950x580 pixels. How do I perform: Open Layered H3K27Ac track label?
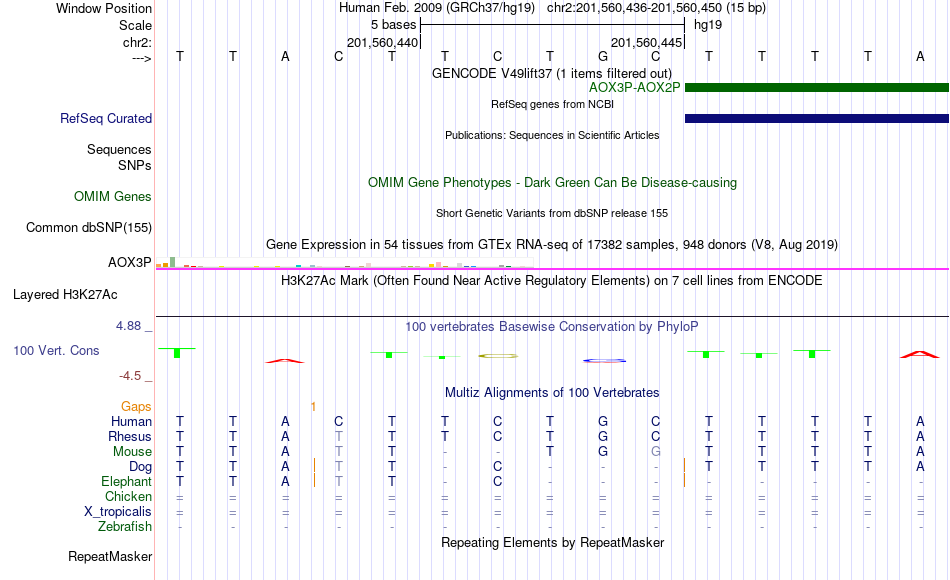[65, 295]
